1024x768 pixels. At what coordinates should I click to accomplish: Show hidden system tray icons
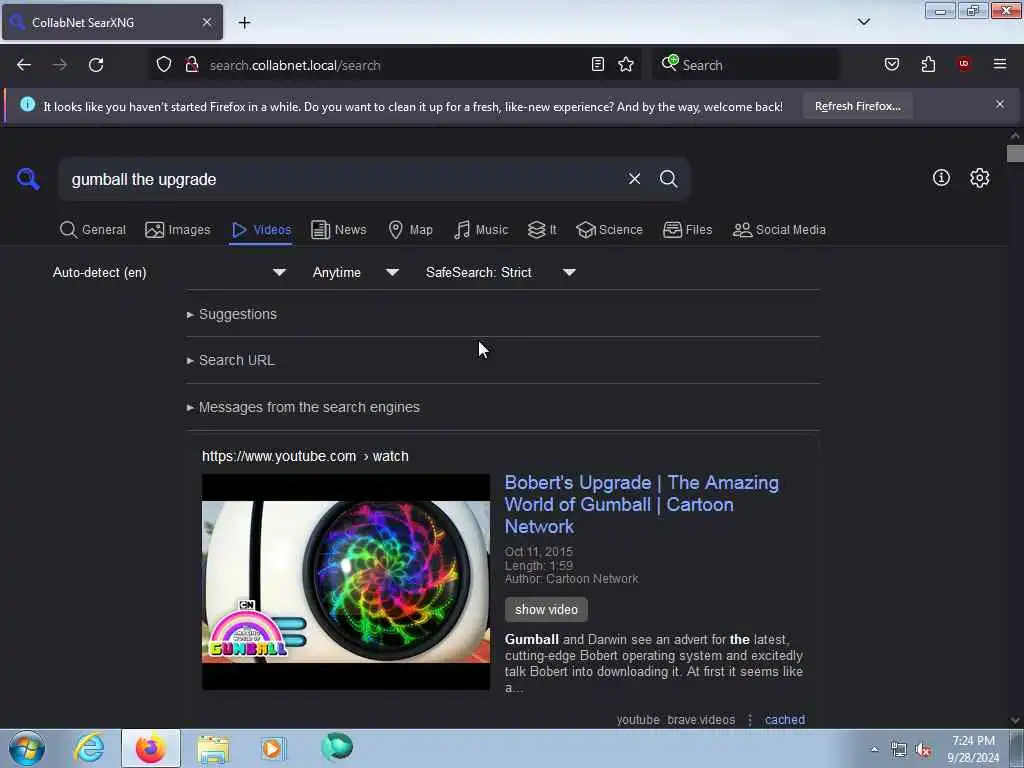pos(874,750)
